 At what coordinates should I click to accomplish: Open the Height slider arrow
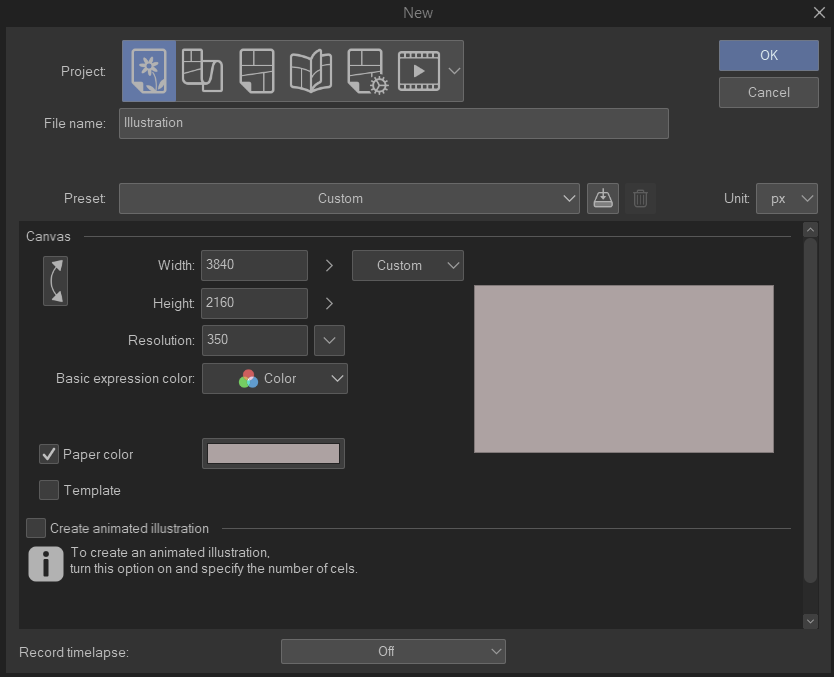[329, 303]
